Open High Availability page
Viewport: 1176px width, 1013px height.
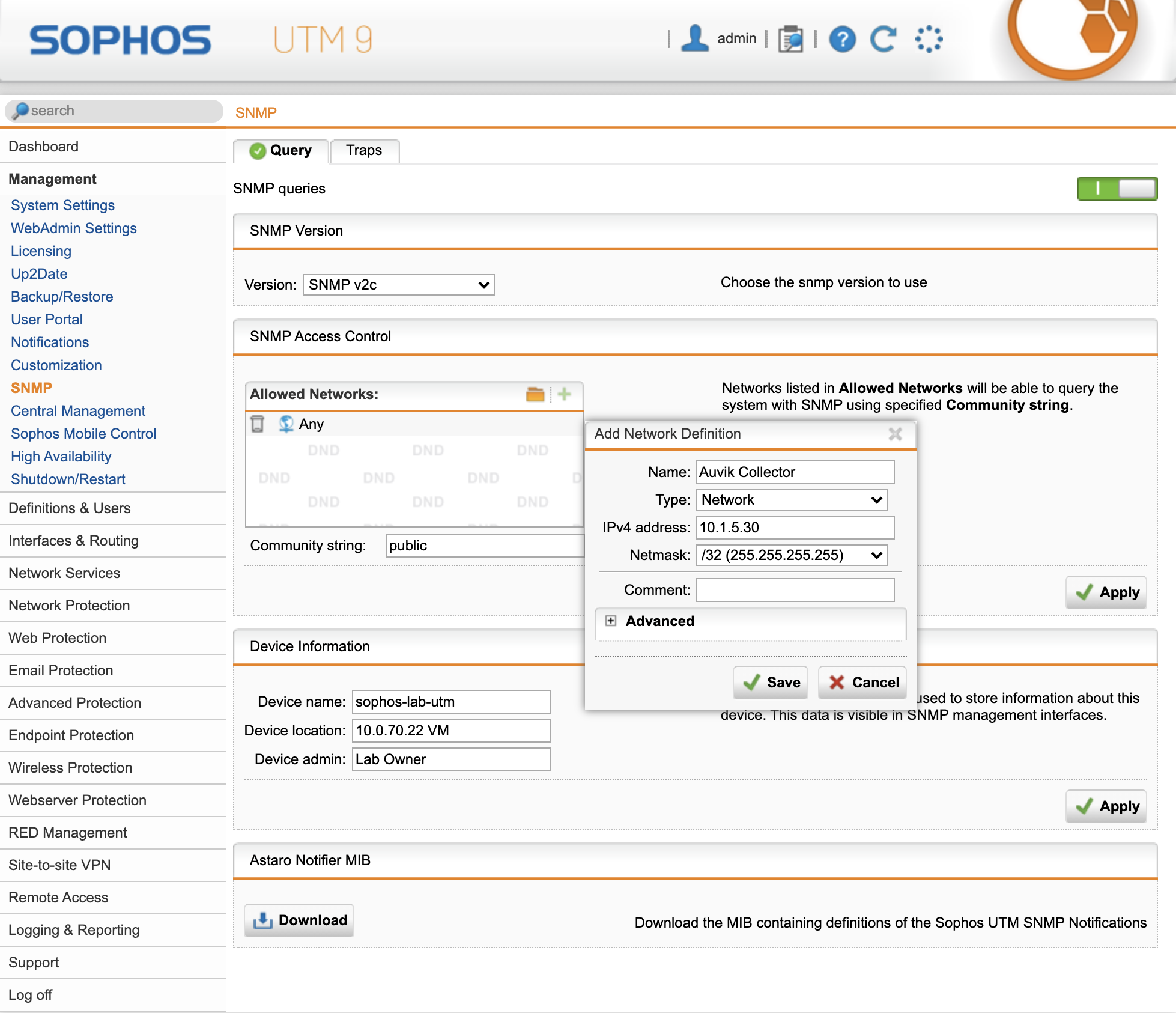click(61, 457)
